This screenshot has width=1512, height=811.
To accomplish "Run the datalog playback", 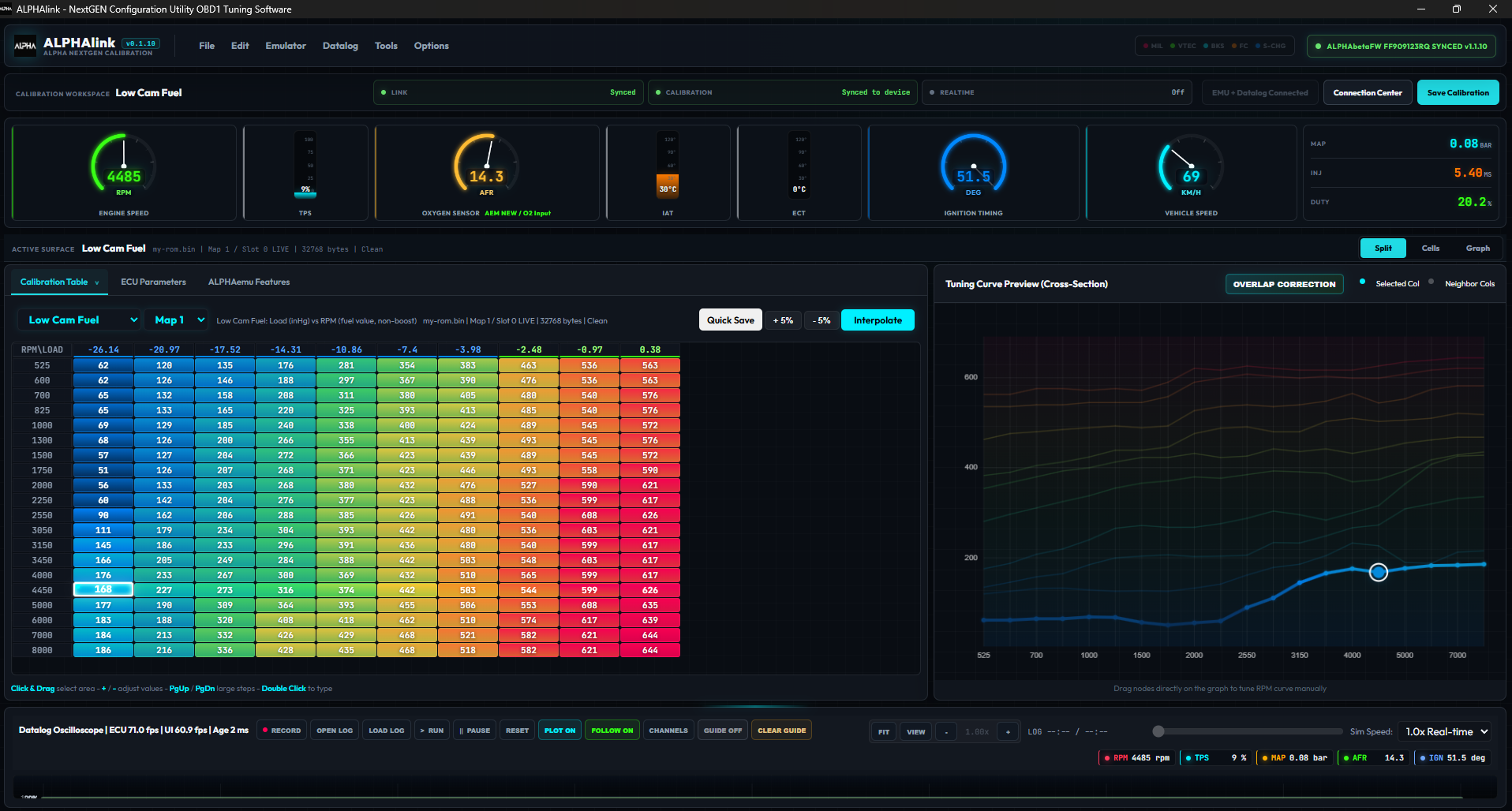I will click(x=432, y=731).
